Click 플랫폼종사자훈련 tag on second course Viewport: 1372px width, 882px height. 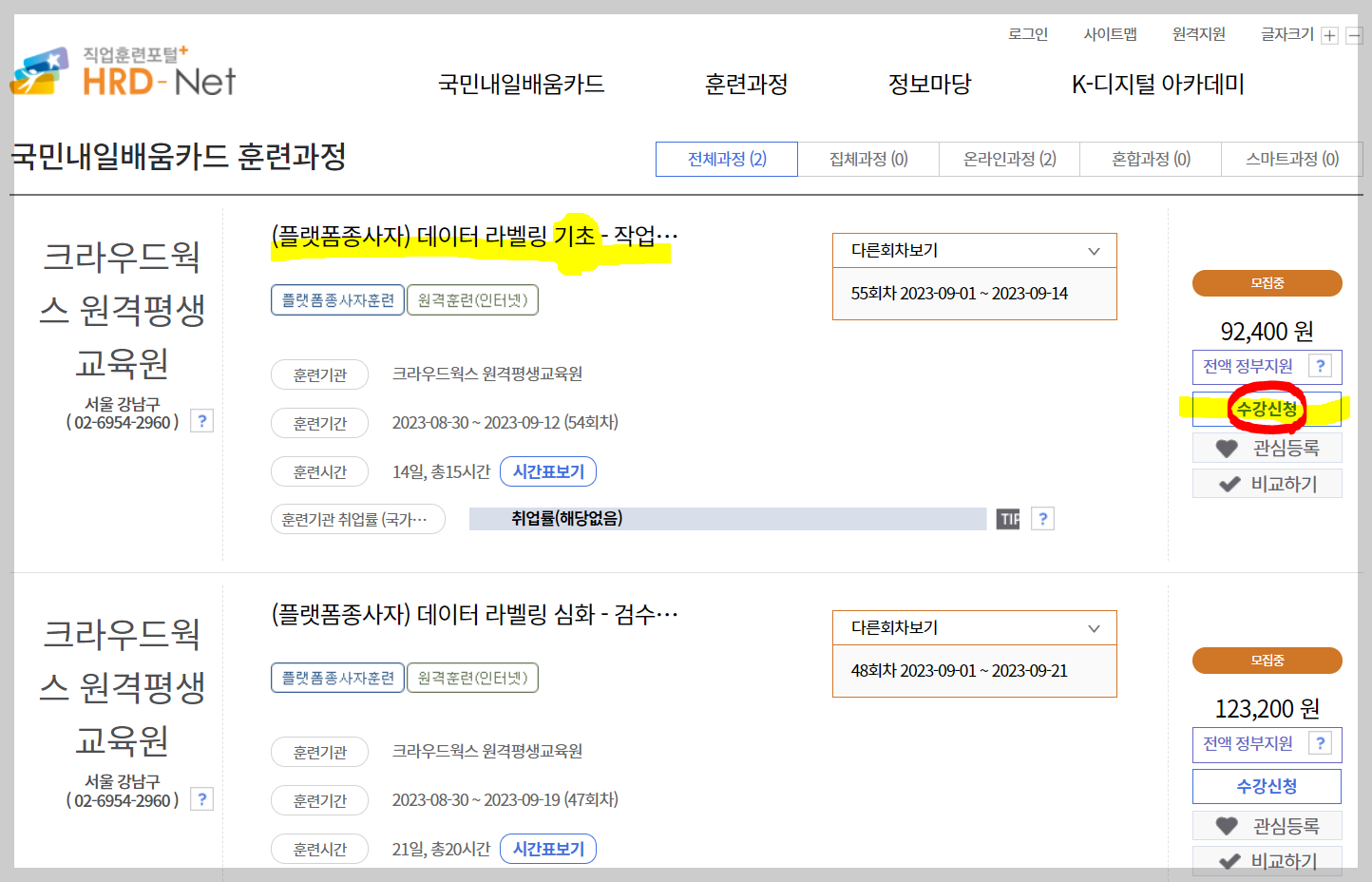point(337,678)
